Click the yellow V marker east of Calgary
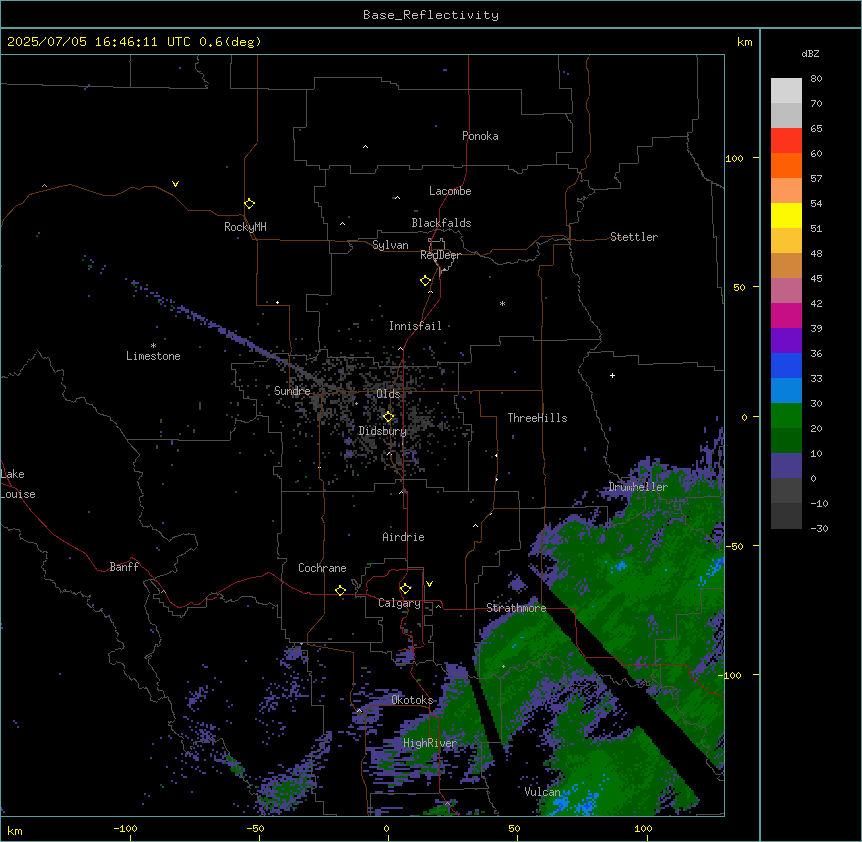 (x=429, y=584)
